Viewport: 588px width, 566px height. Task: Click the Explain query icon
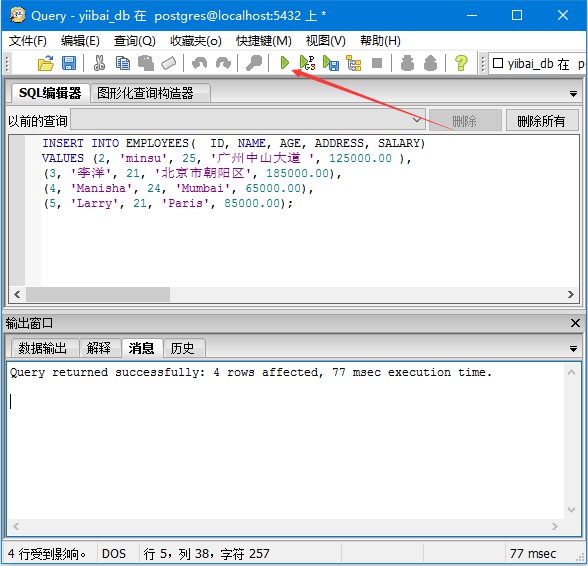click(354, 63)
